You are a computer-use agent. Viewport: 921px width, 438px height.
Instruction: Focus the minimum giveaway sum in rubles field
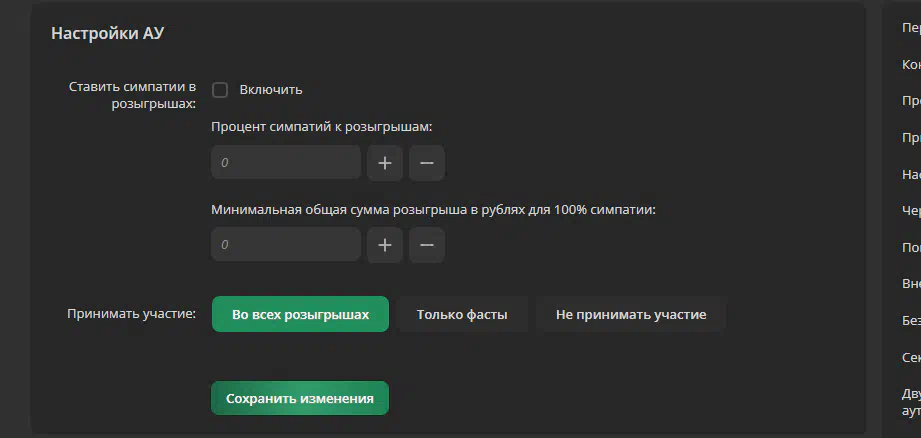(x=286, y=244)
